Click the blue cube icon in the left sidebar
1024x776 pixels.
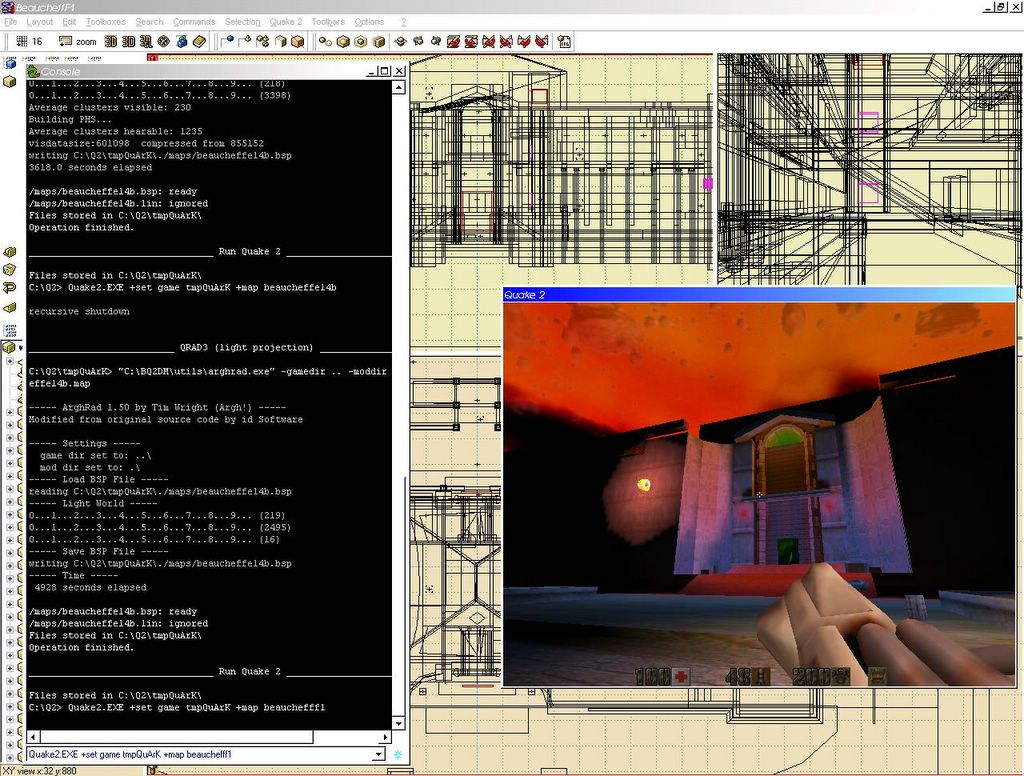click(9, 63)
